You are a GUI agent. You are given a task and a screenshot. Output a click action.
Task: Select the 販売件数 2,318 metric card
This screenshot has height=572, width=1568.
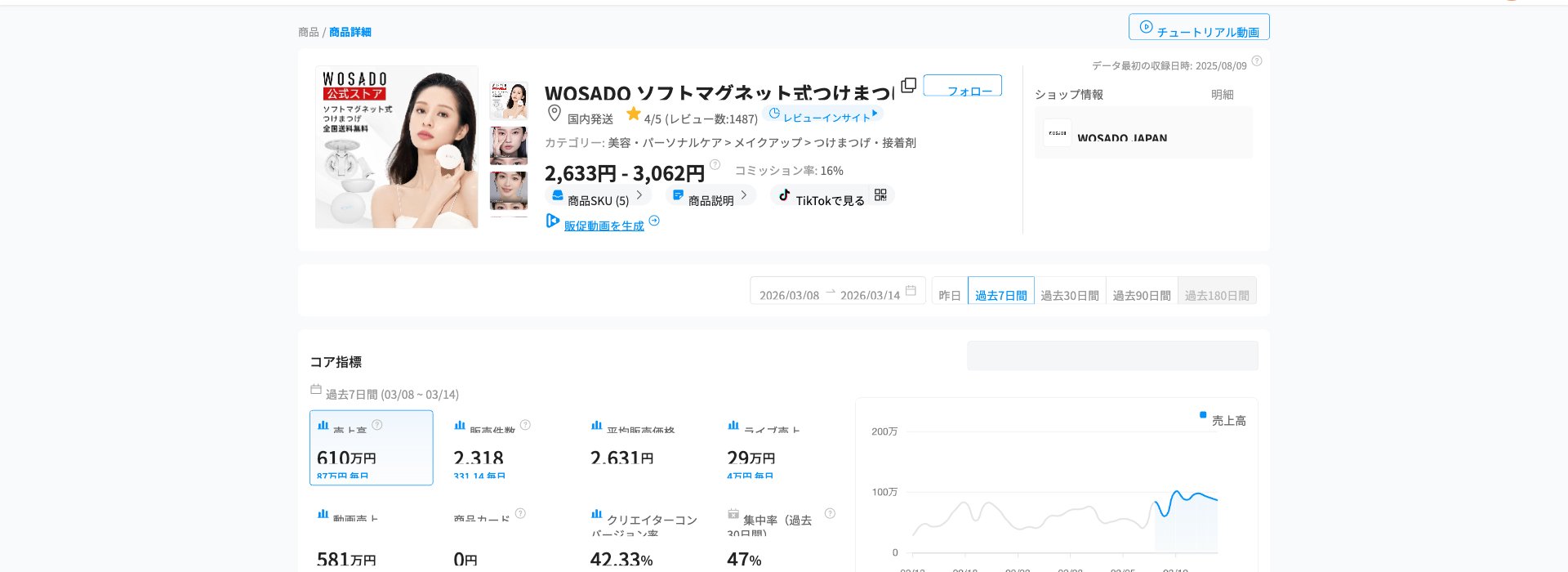coord(508,448)
